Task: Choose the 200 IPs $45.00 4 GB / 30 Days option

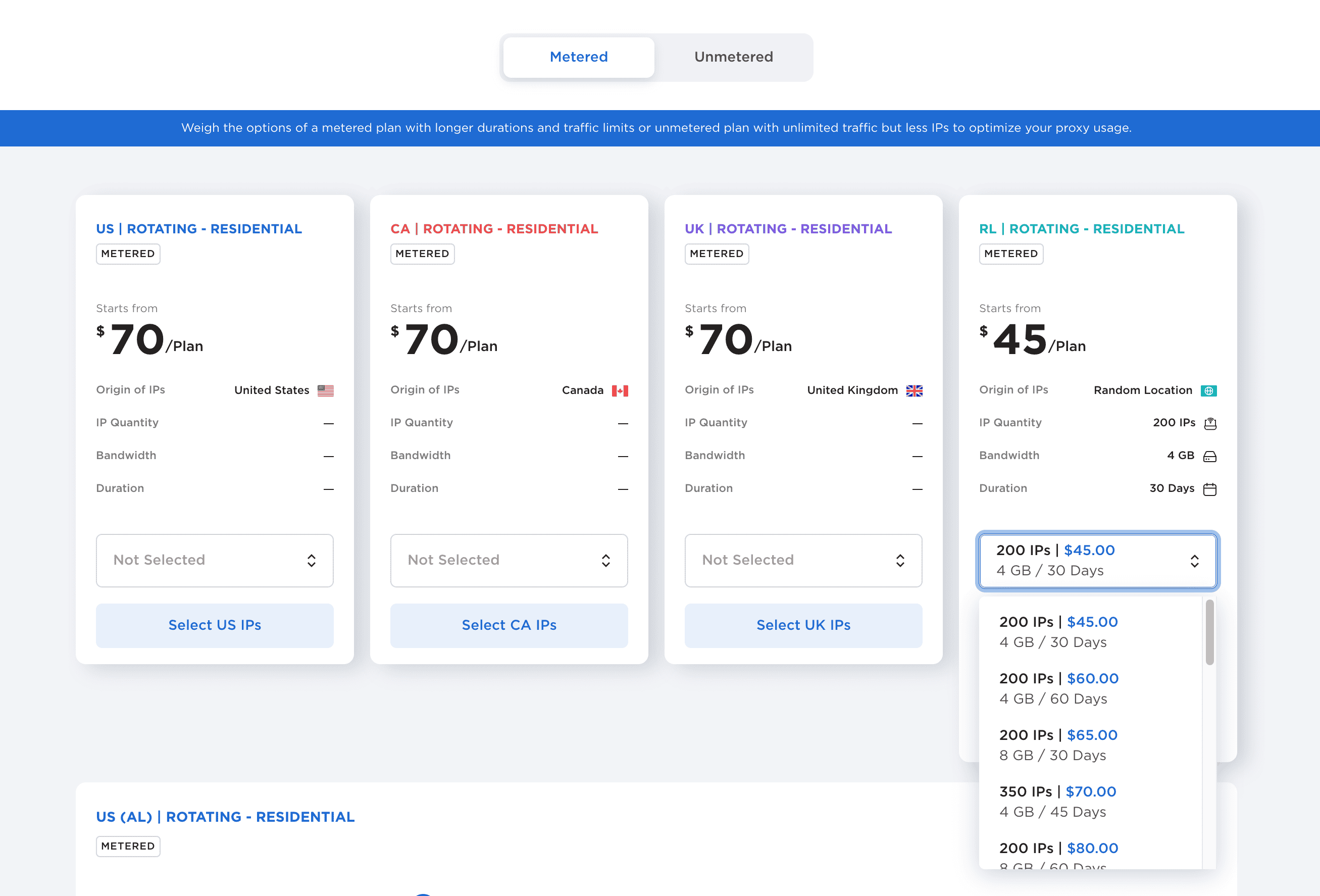Action: click(x=1091, y=632)
